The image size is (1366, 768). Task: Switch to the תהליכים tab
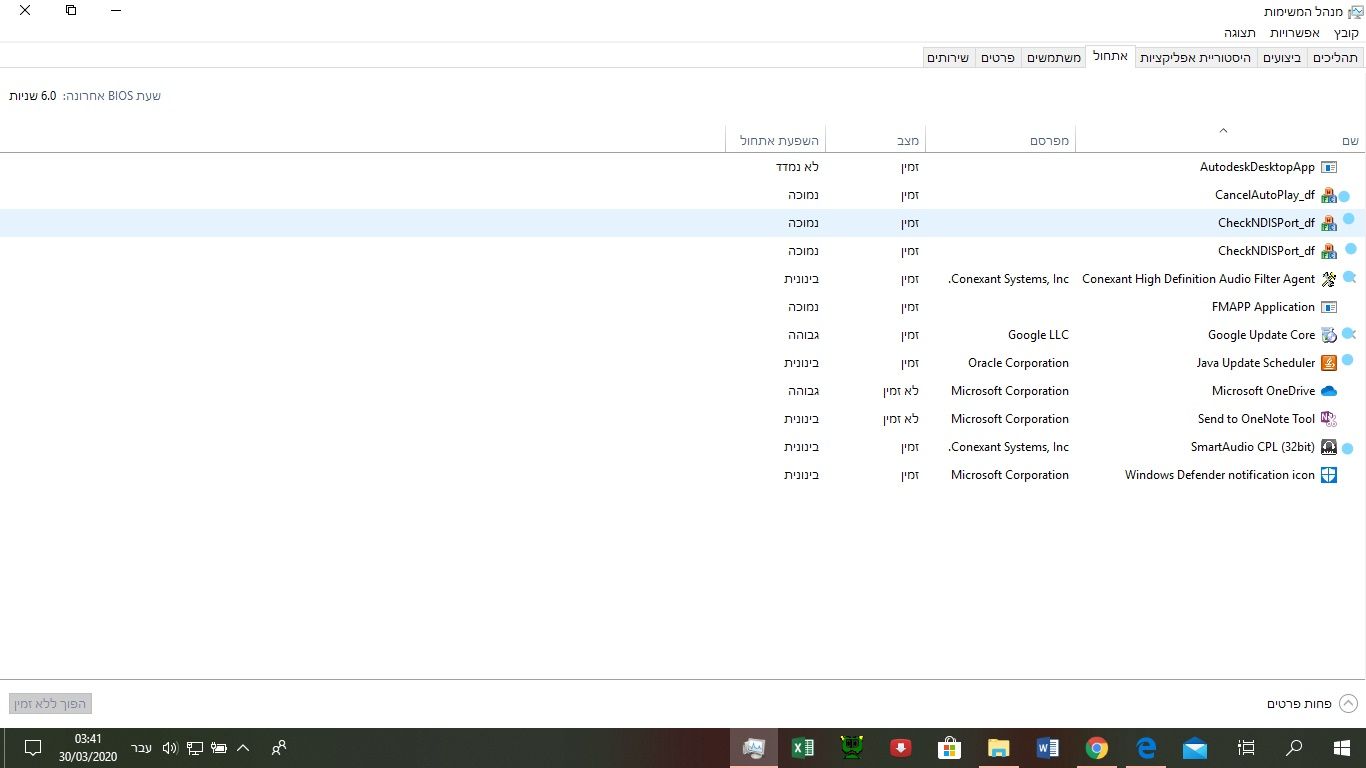[x=1334, y=58]
